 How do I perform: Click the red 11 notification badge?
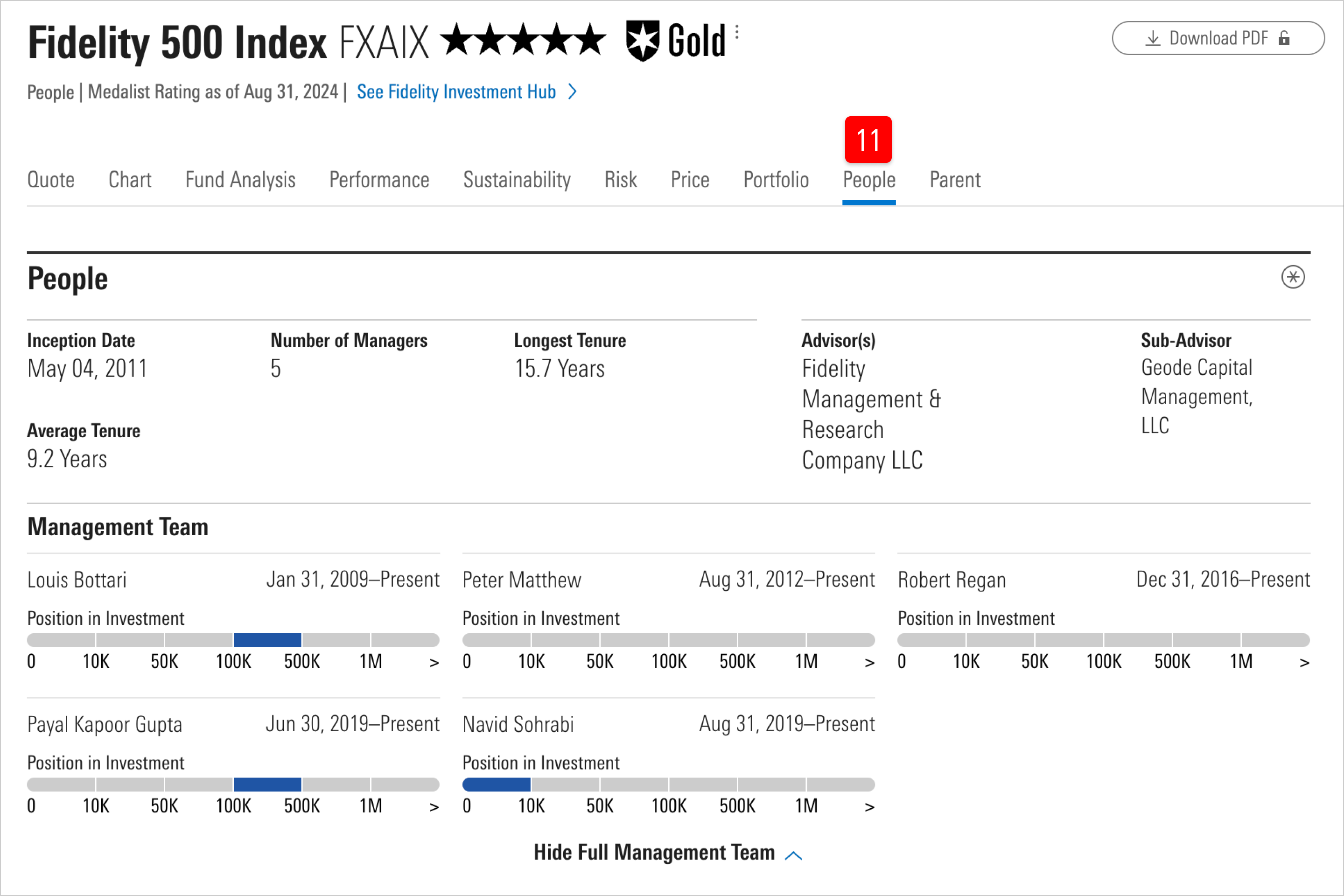coord(868,140)
